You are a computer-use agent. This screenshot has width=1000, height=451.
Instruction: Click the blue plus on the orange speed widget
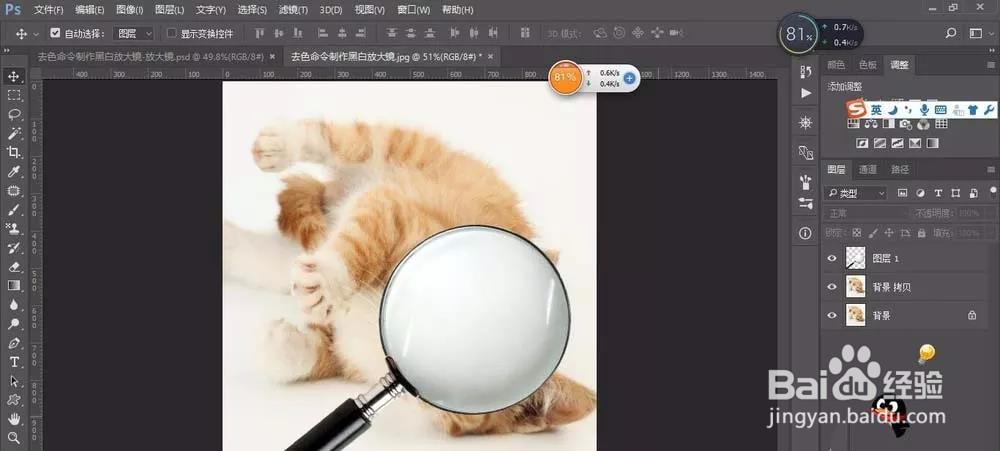pyautogui.click(x=629, y=78)
